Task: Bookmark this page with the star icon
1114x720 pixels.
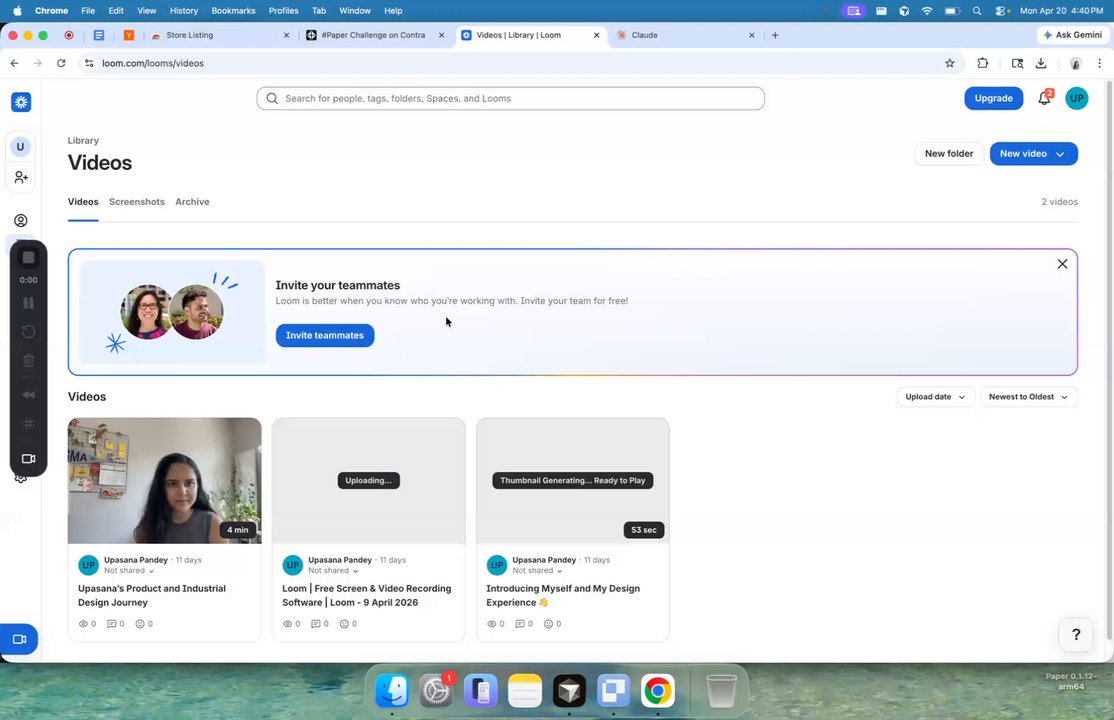Action: [950, 63]
